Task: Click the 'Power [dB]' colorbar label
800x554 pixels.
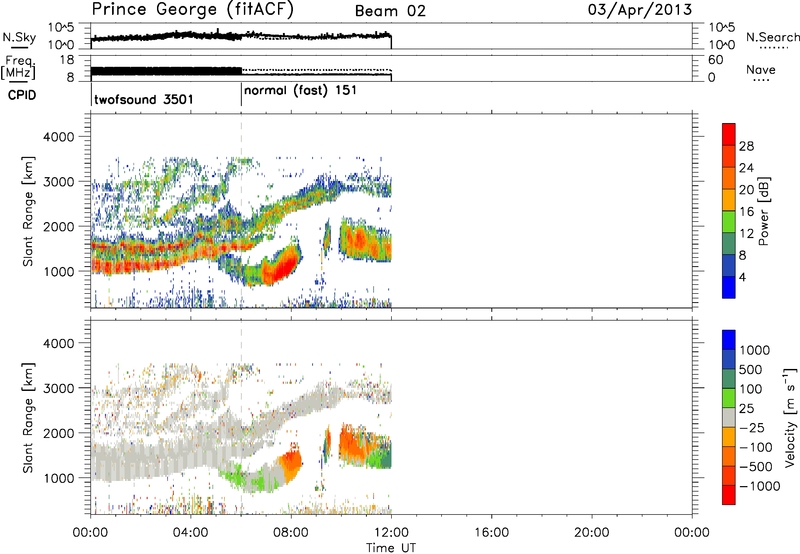Action: pyautogui.click(x=763, y=211)
